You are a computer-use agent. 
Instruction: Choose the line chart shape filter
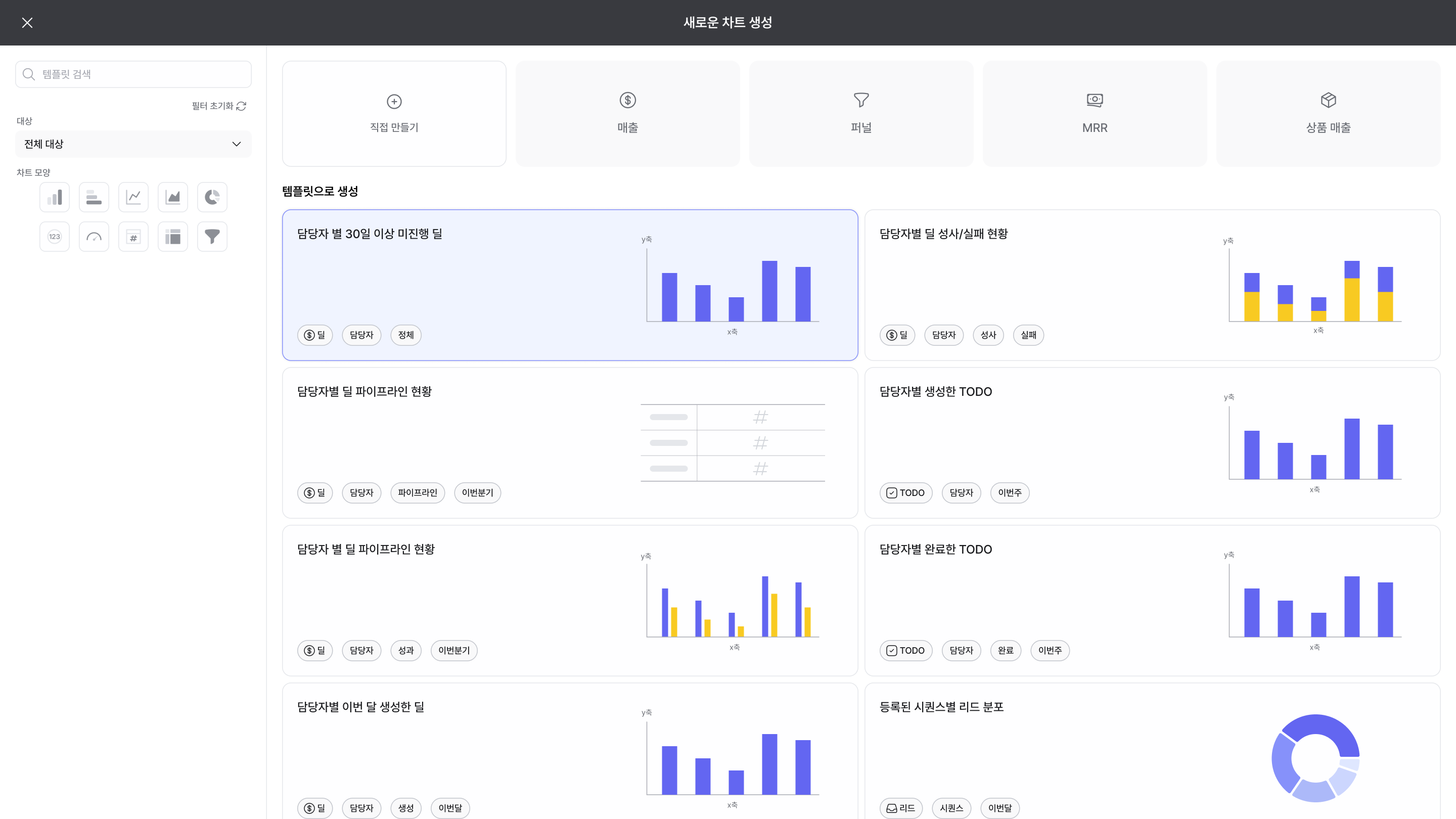[x=133, y=197]
